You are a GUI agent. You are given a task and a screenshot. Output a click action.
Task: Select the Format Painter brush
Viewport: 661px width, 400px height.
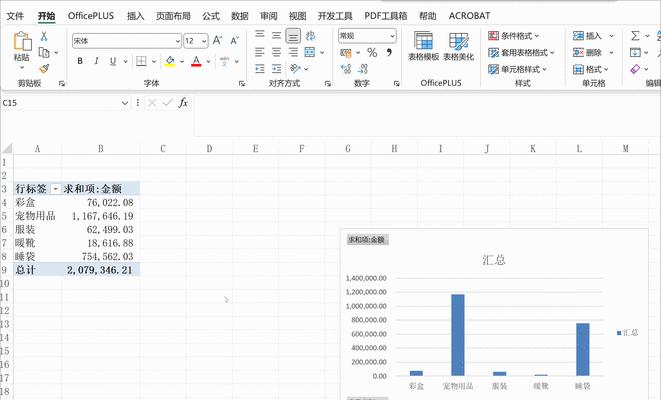(x=44, y=68)
